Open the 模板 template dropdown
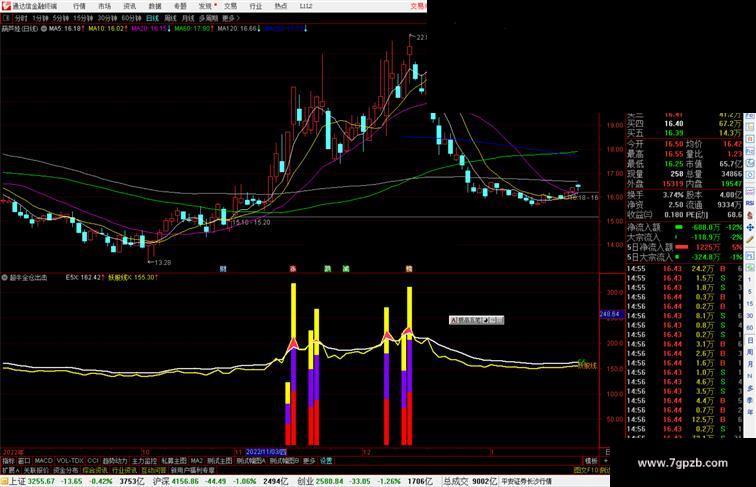Viewport: 756px width, 487px height. (x=591, y=461)
